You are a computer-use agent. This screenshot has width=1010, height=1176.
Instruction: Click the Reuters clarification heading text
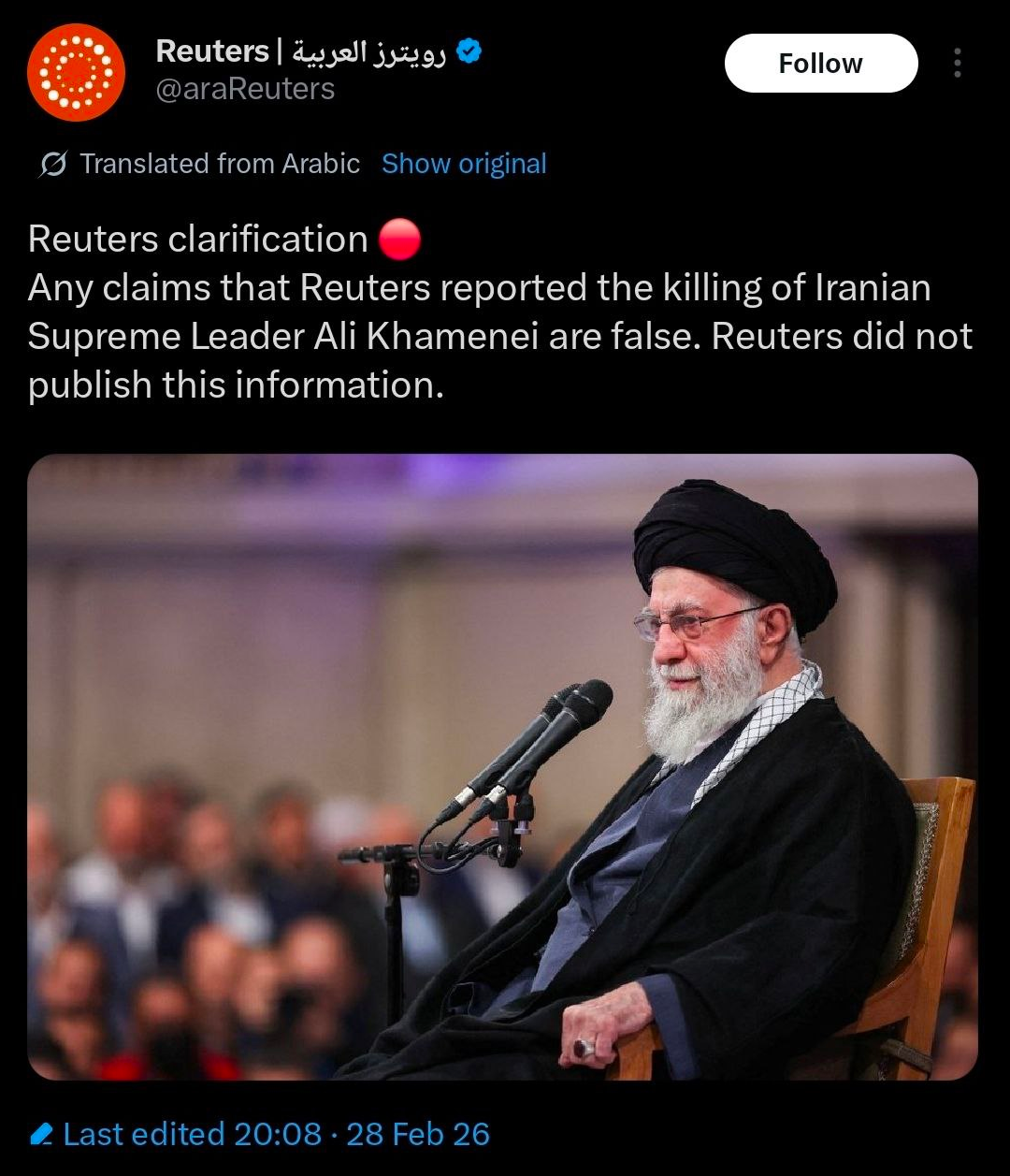pos(197,240)
